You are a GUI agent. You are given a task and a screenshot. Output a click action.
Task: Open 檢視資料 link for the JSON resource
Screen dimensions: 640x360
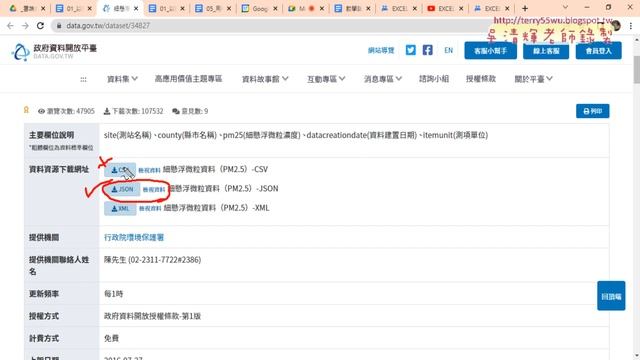point(153,190)
